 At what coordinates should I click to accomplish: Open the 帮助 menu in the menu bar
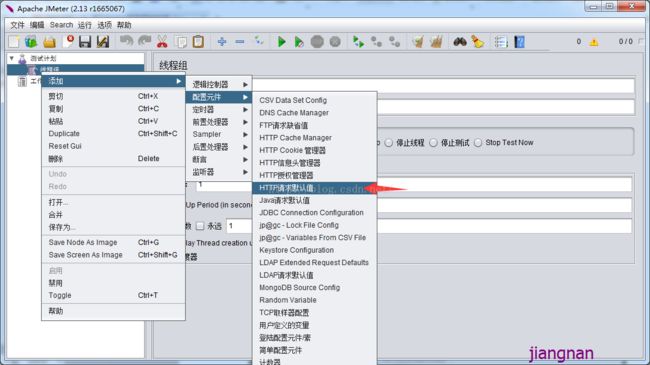click(124, 25)
